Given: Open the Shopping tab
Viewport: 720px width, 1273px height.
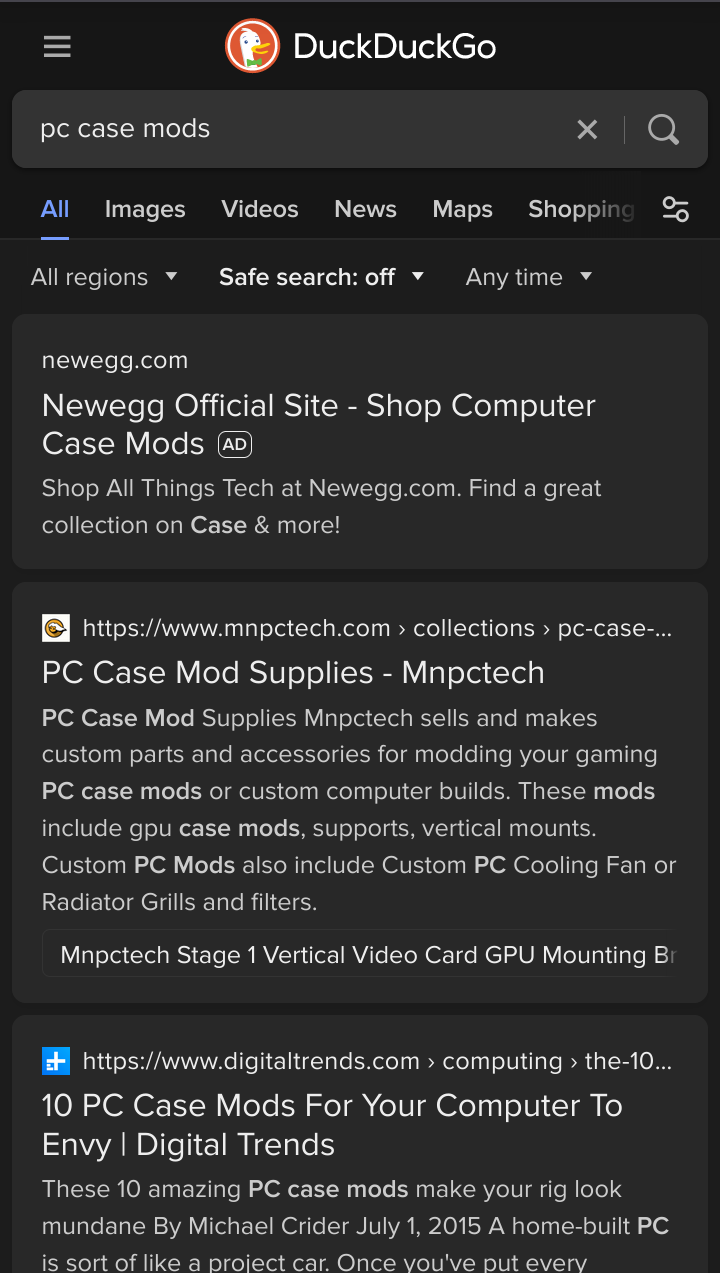Looking at the screenshot, I should pyautogui.click(x=581, y=209).
